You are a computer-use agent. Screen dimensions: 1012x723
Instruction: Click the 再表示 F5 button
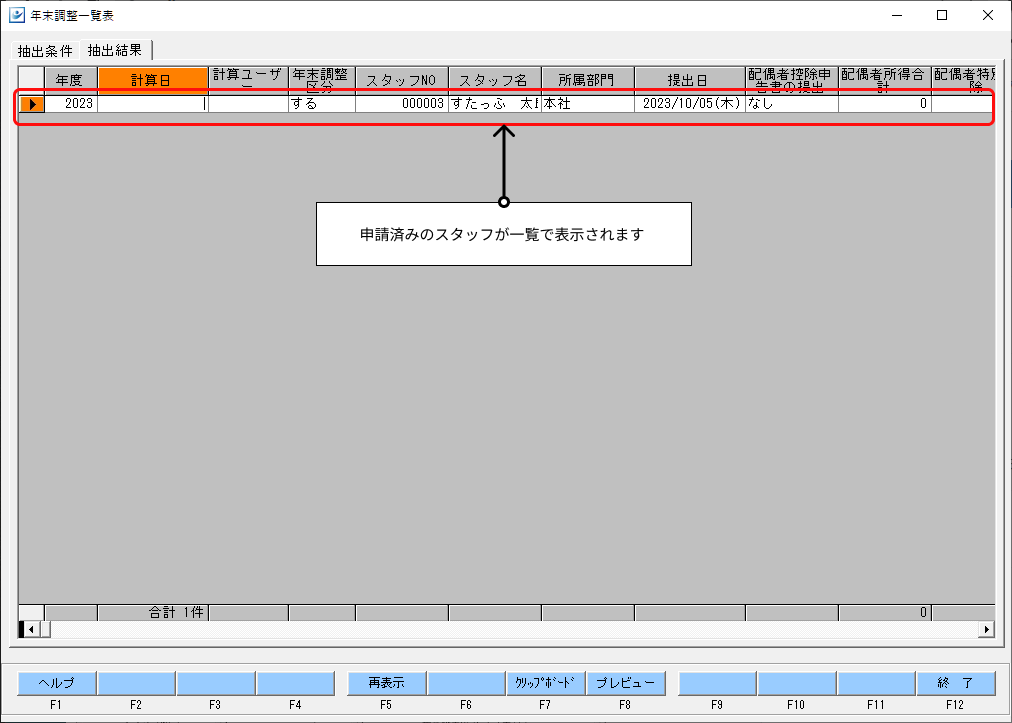pos(387,683)
